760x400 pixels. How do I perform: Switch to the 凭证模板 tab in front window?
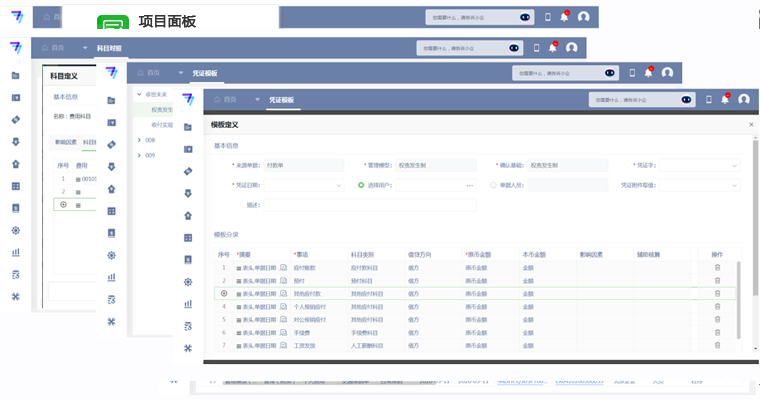click(x=281, y=100)
